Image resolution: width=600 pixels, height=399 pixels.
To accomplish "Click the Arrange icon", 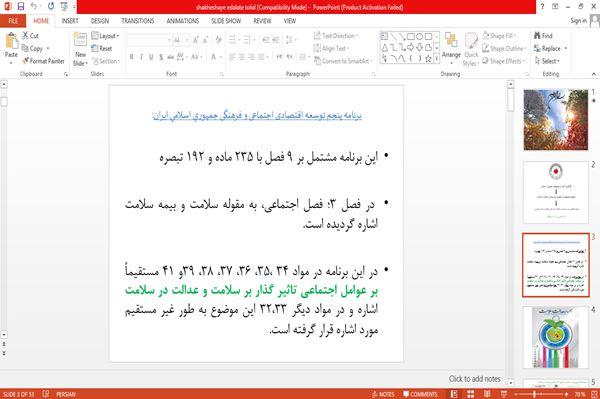I will point(451,40).
